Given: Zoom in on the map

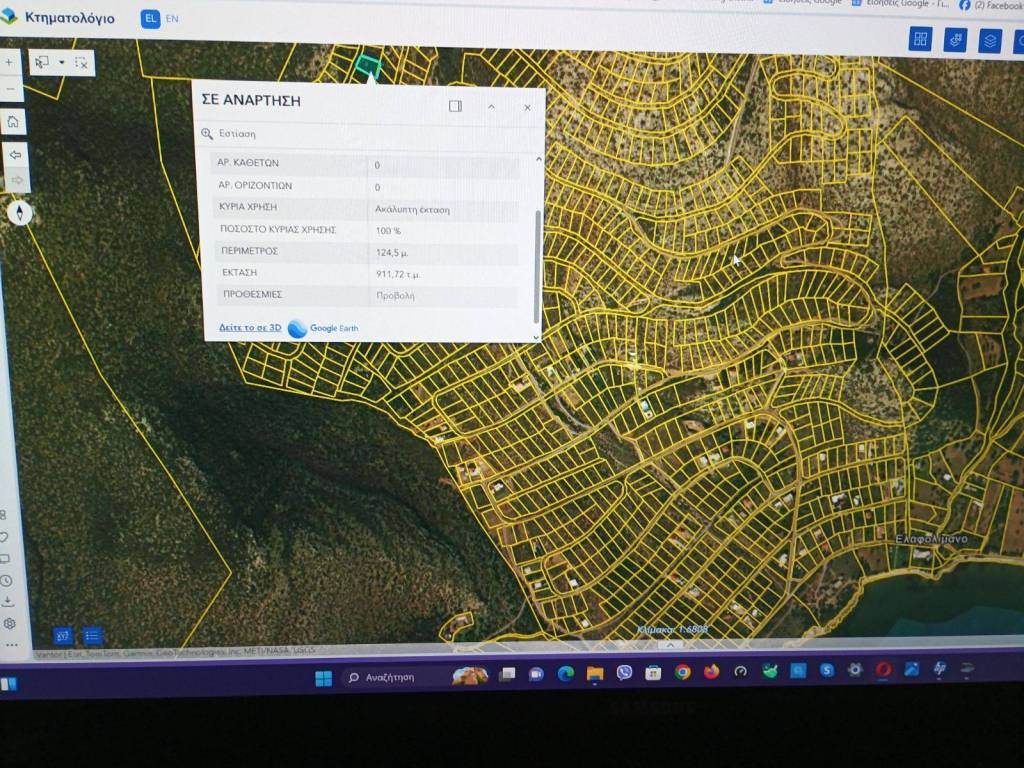Looking at the screenshot, I should coord(10,62).
